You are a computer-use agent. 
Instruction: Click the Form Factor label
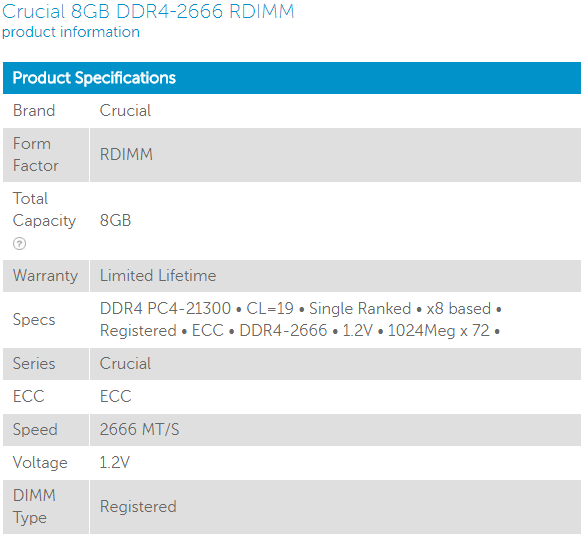[36, 155]
